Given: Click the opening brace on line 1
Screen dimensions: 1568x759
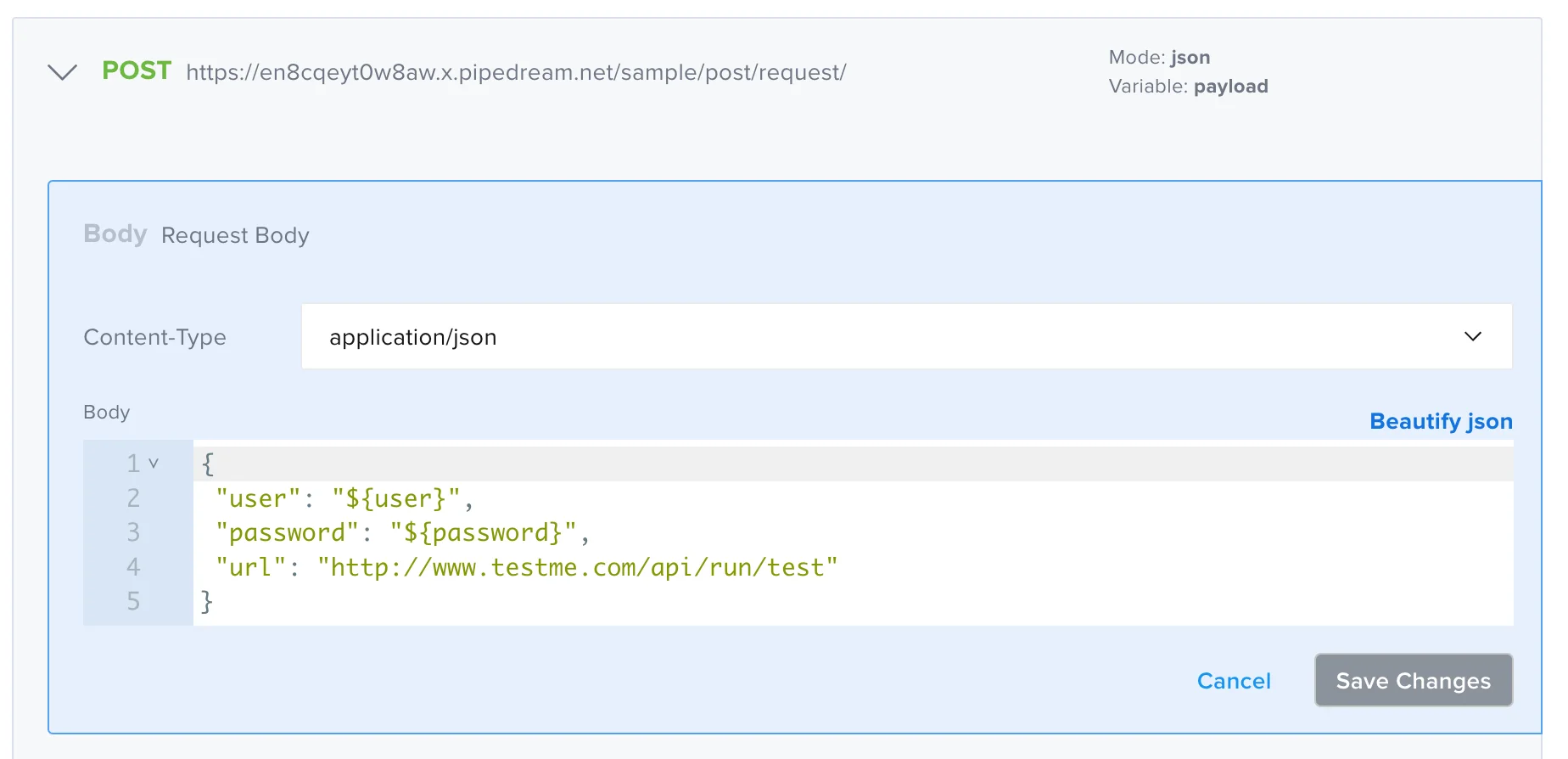Looking at the screenshot, I should [x=208, y=464].
